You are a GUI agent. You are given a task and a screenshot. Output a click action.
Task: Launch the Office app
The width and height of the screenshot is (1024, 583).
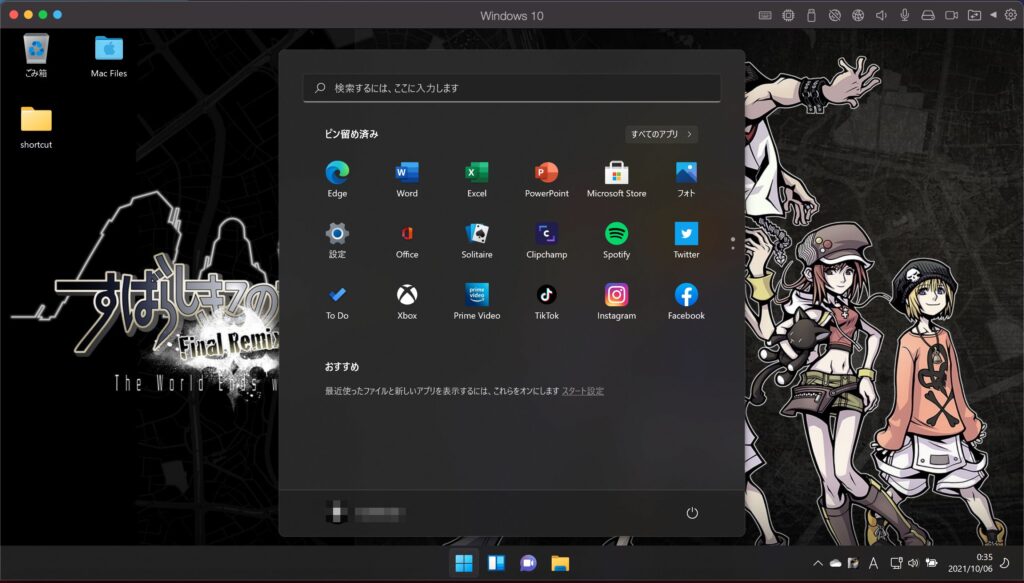click(x=407, y=240)
